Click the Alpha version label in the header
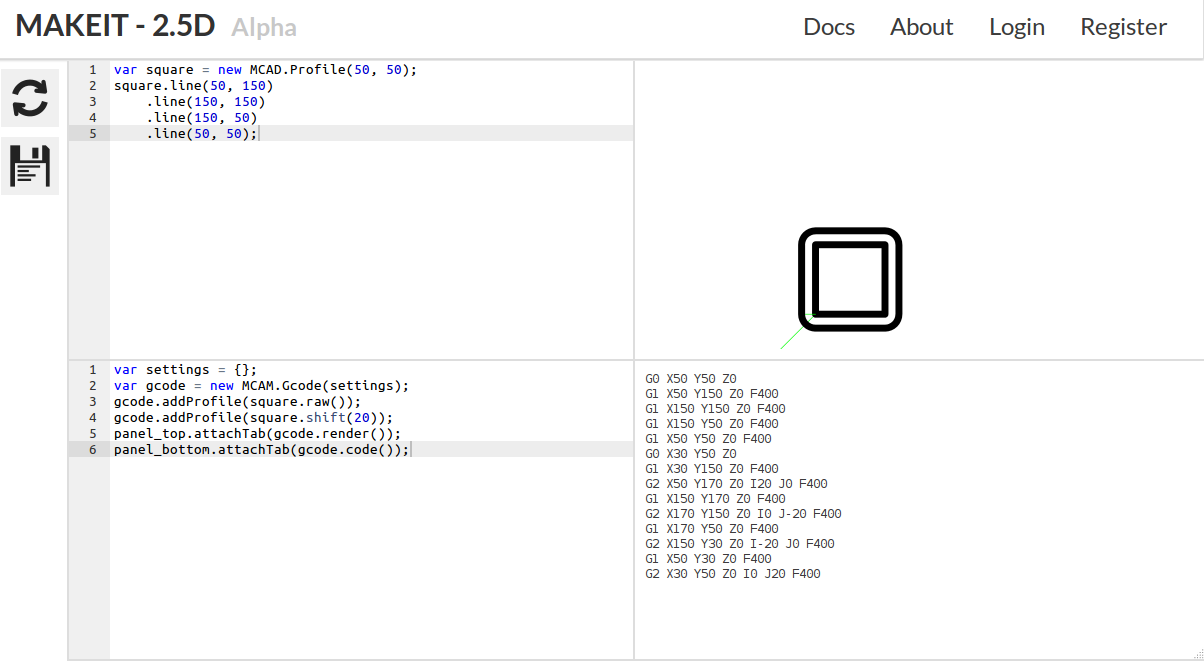This screenshot has width=1204, height=666. coord(263,27)
